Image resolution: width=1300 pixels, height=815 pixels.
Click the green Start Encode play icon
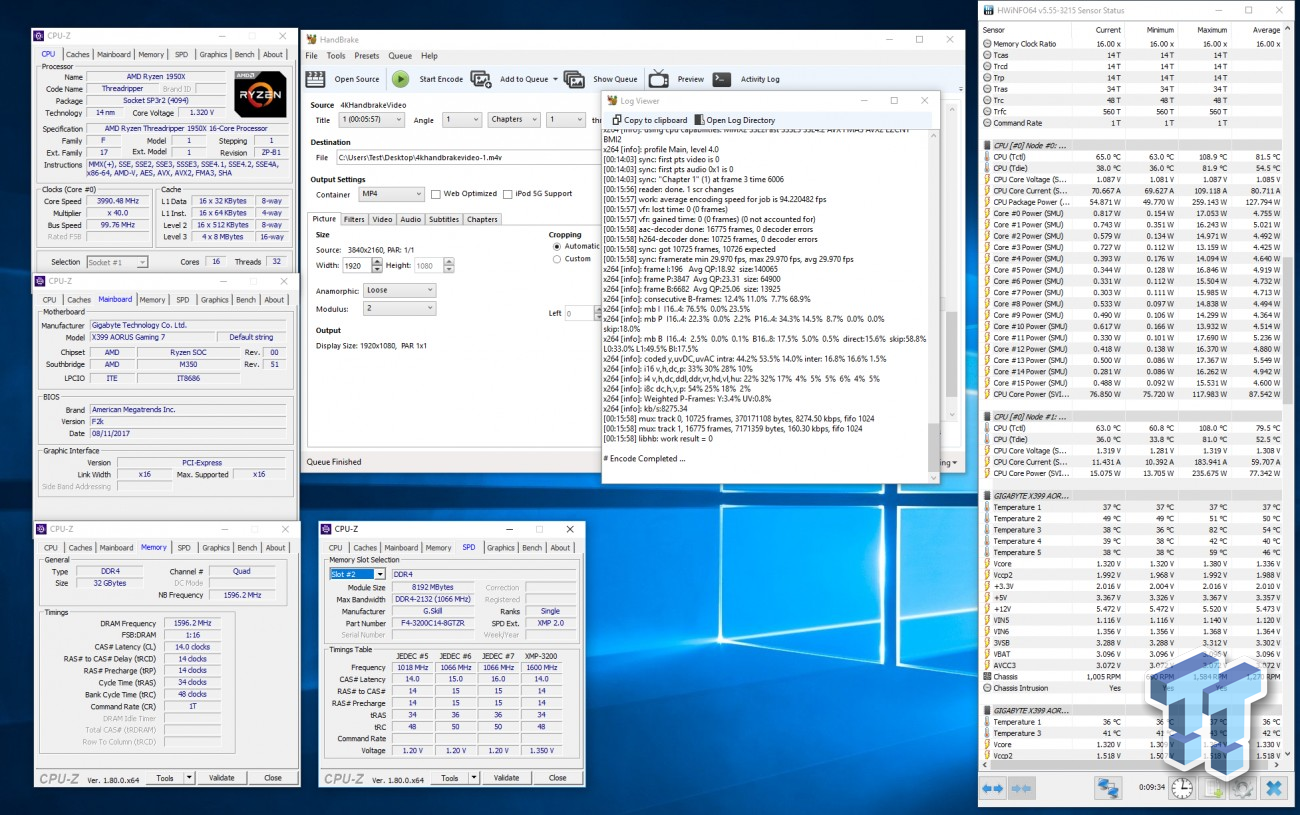click(x=400, y=79)
